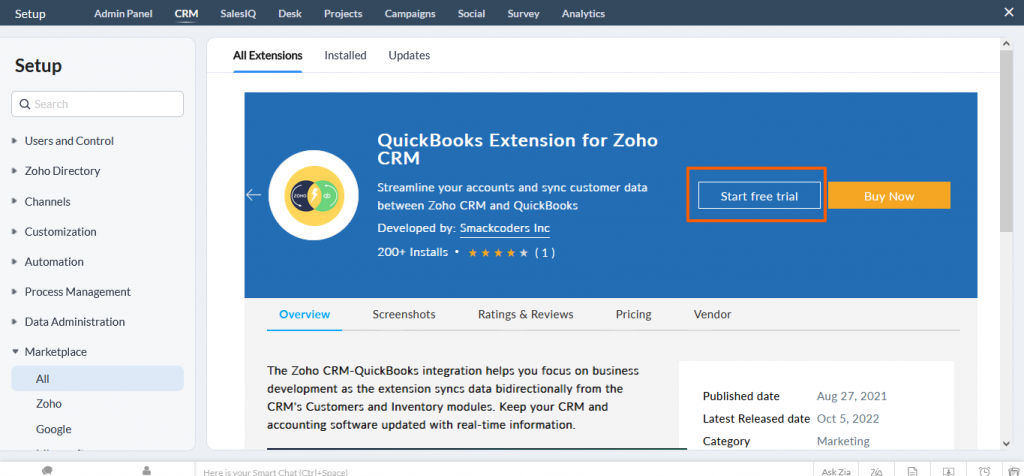Click the 'QuickBooks Extension for Zoho CRM' title

[517, 149]
